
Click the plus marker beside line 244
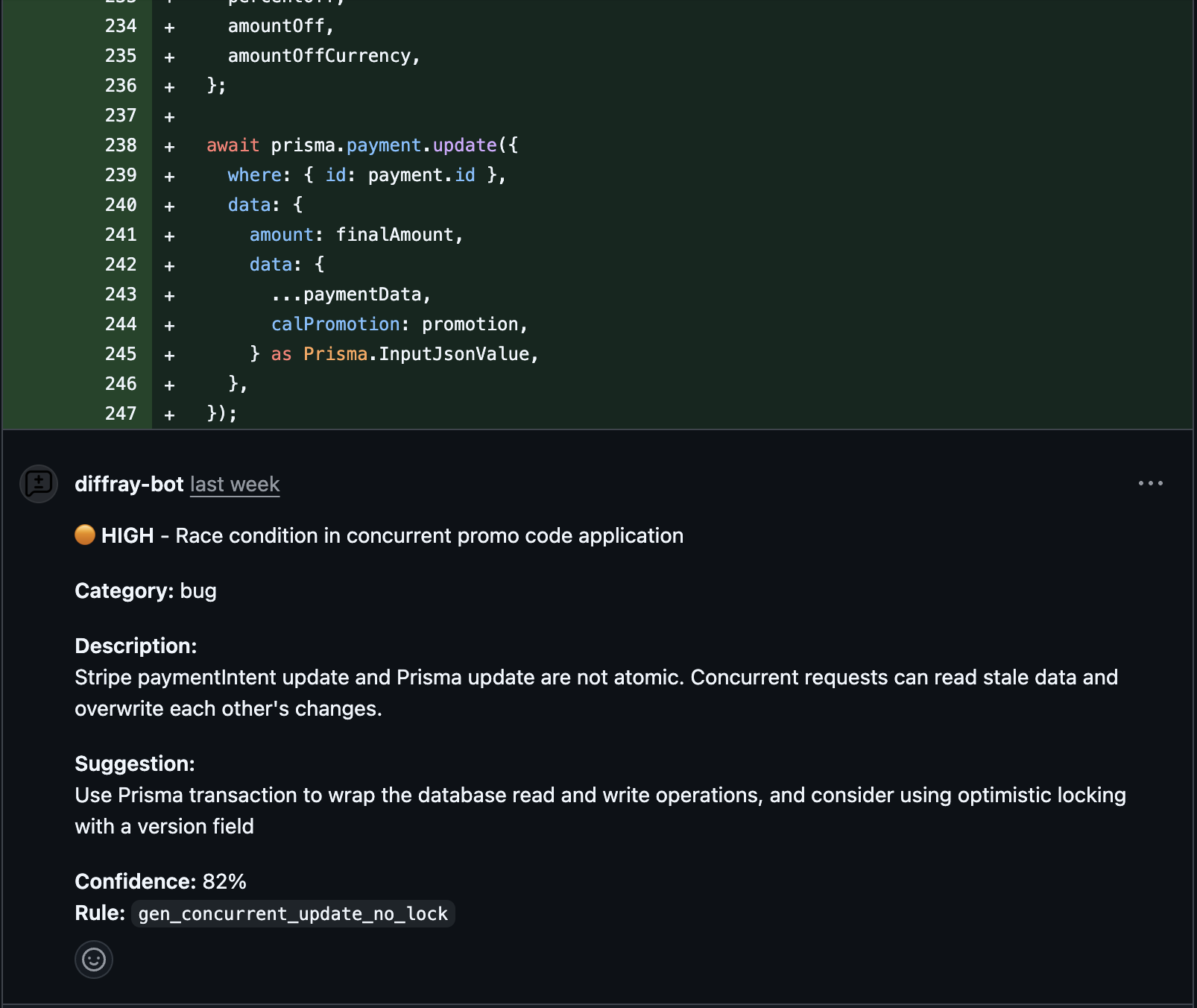(x=169, y=324)
